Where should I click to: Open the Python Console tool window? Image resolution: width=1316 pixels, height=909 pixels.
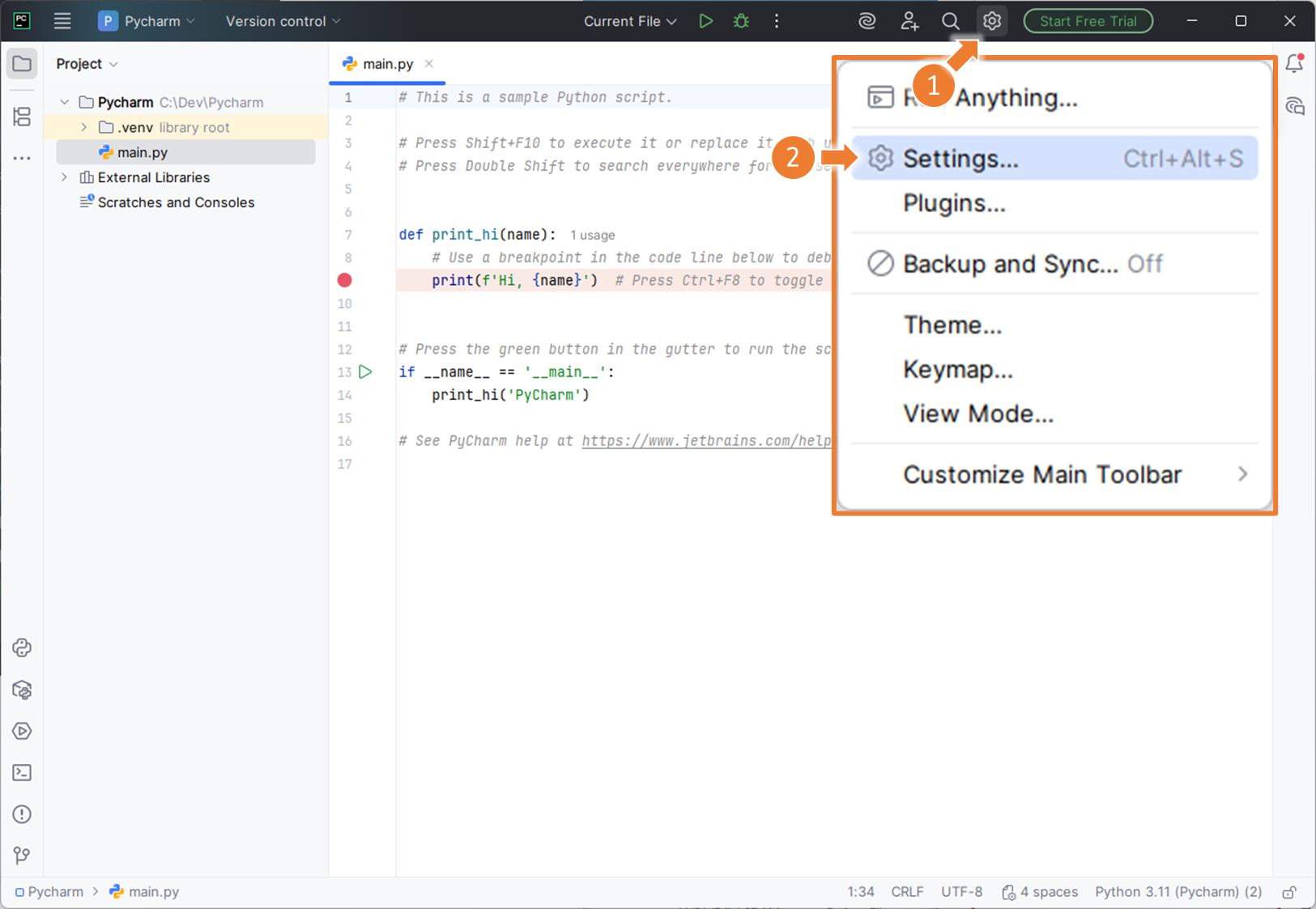pos(22,648)
